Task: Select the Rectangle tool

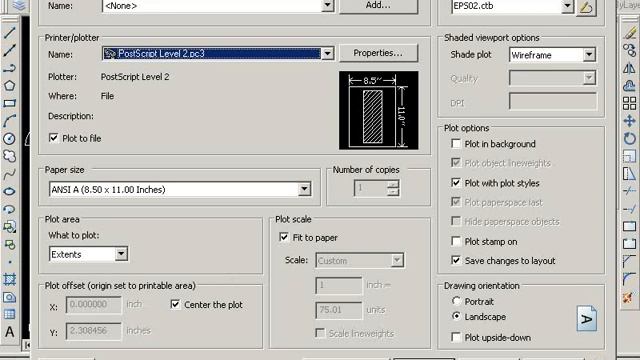Action: pyautogui.click(x=9, y=103)
